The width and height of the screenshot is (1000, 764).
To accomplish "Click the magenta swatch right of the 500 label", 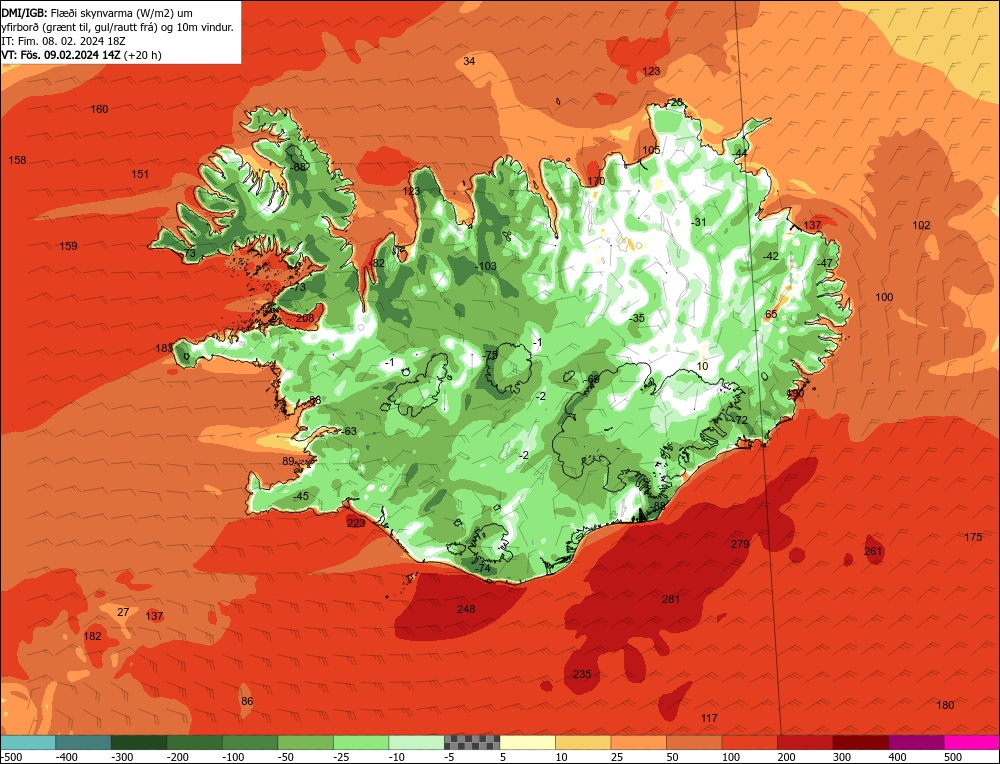I will click(971, 742).
